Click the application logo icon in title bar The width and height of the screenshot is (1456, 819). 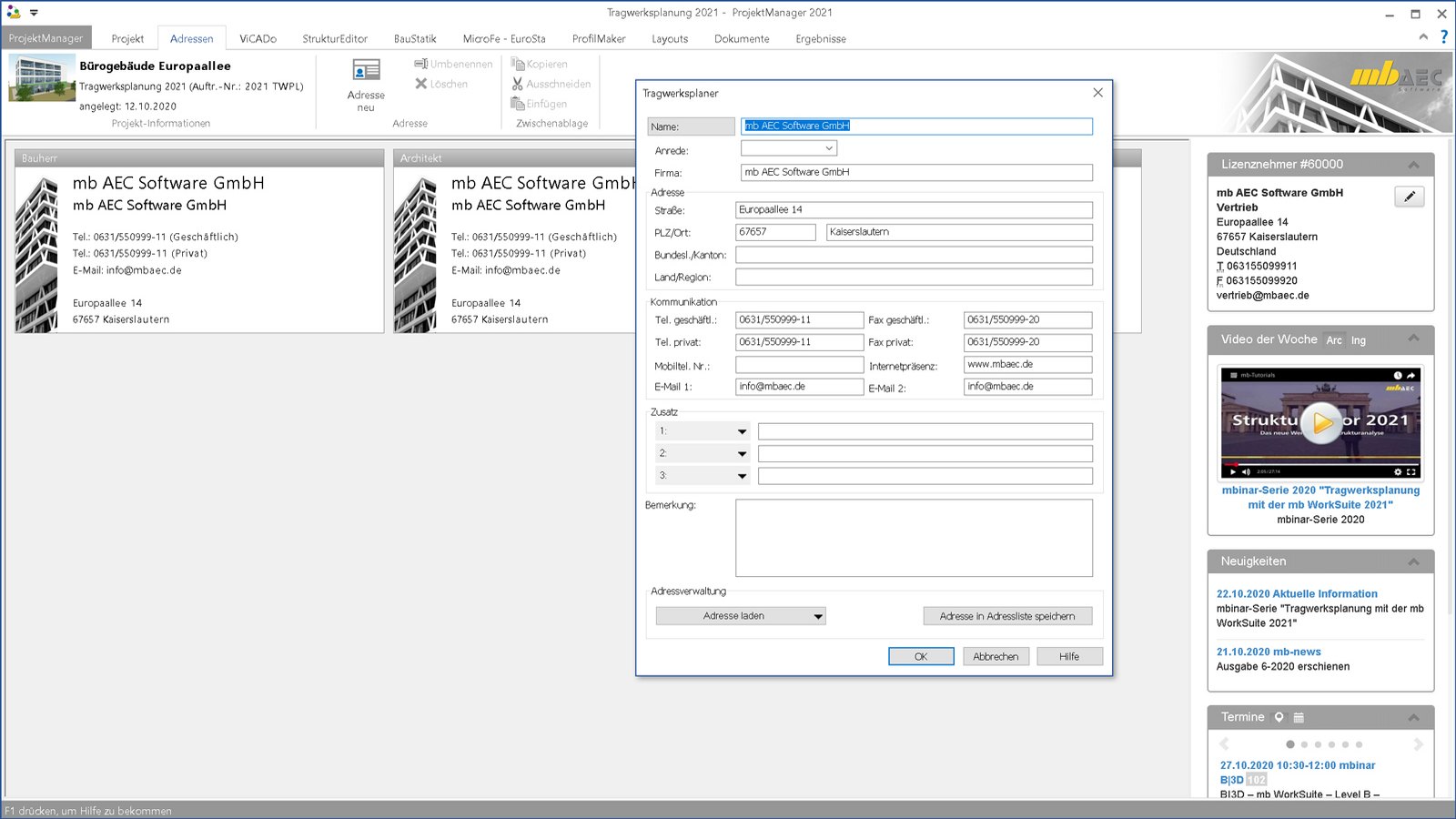(x=14, y=13)
